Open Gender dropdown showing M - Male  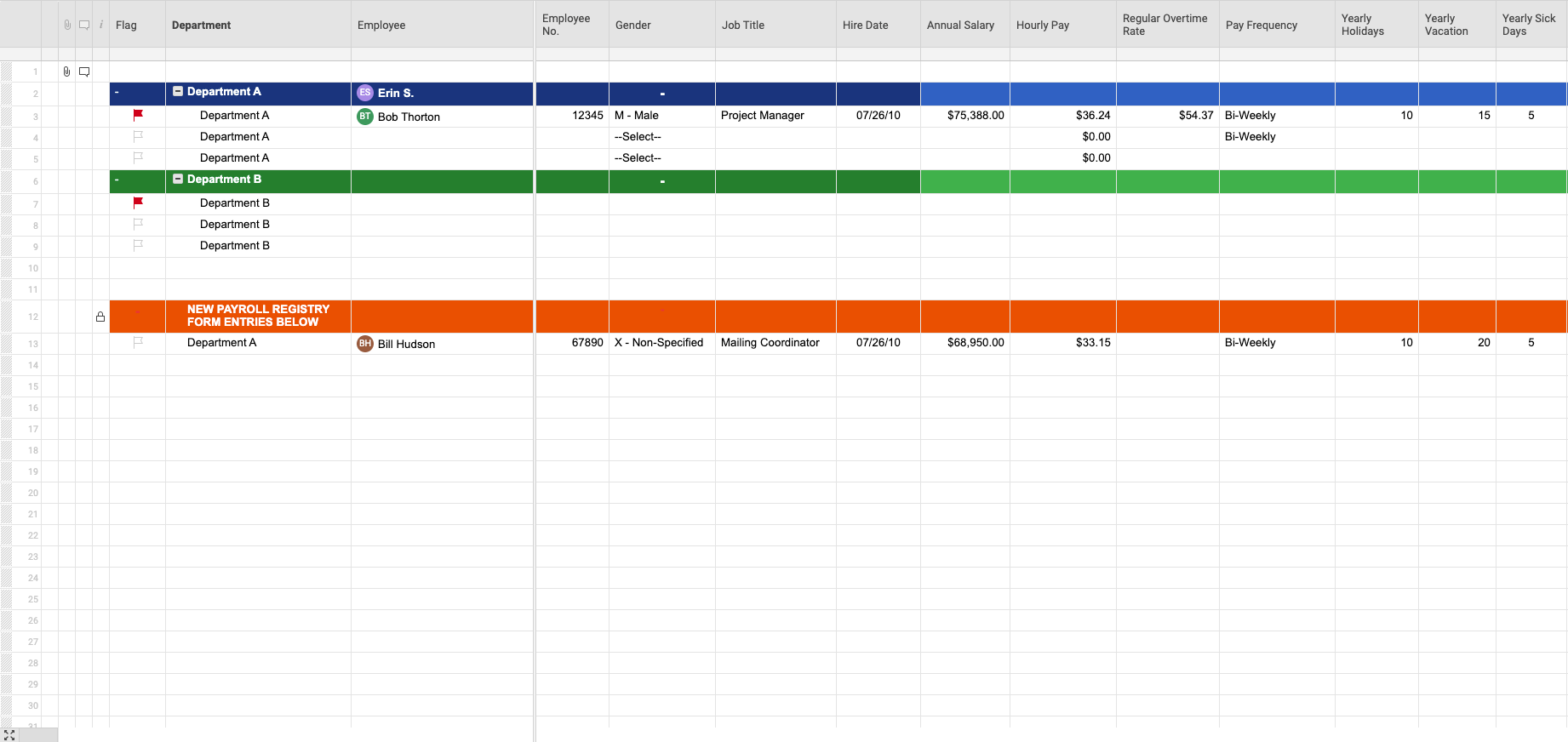point(662,116)
